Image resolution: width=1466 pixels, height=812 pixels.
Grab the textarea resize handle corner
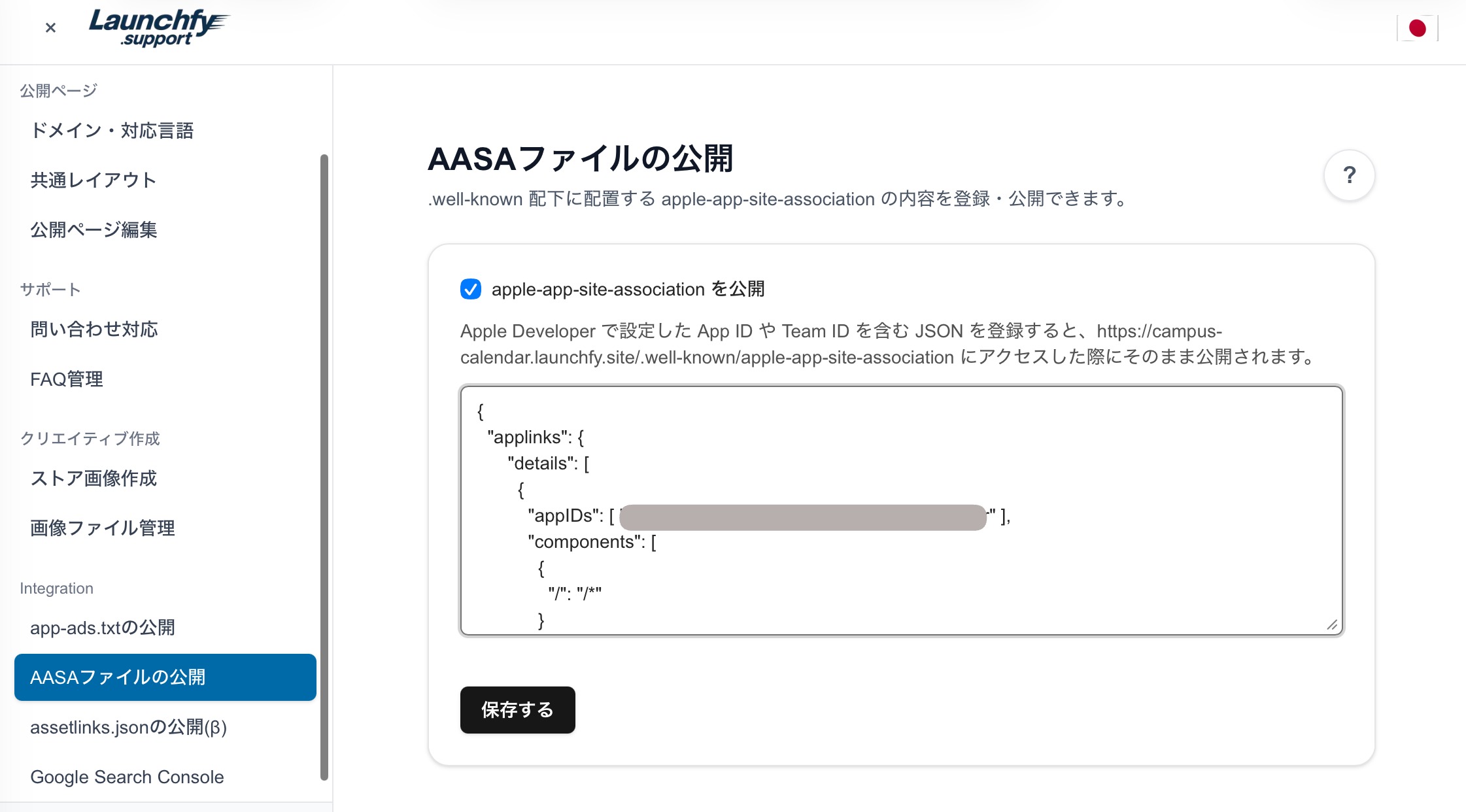(x=1332, y=625)
